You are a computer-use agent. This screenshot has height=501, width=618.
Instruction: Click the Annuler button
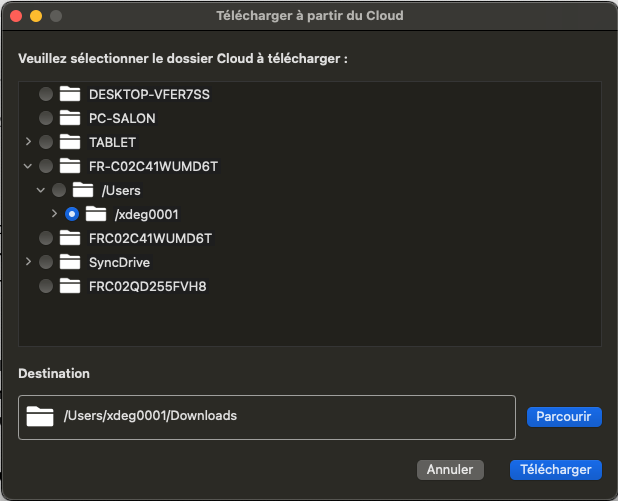coord(450,469)
